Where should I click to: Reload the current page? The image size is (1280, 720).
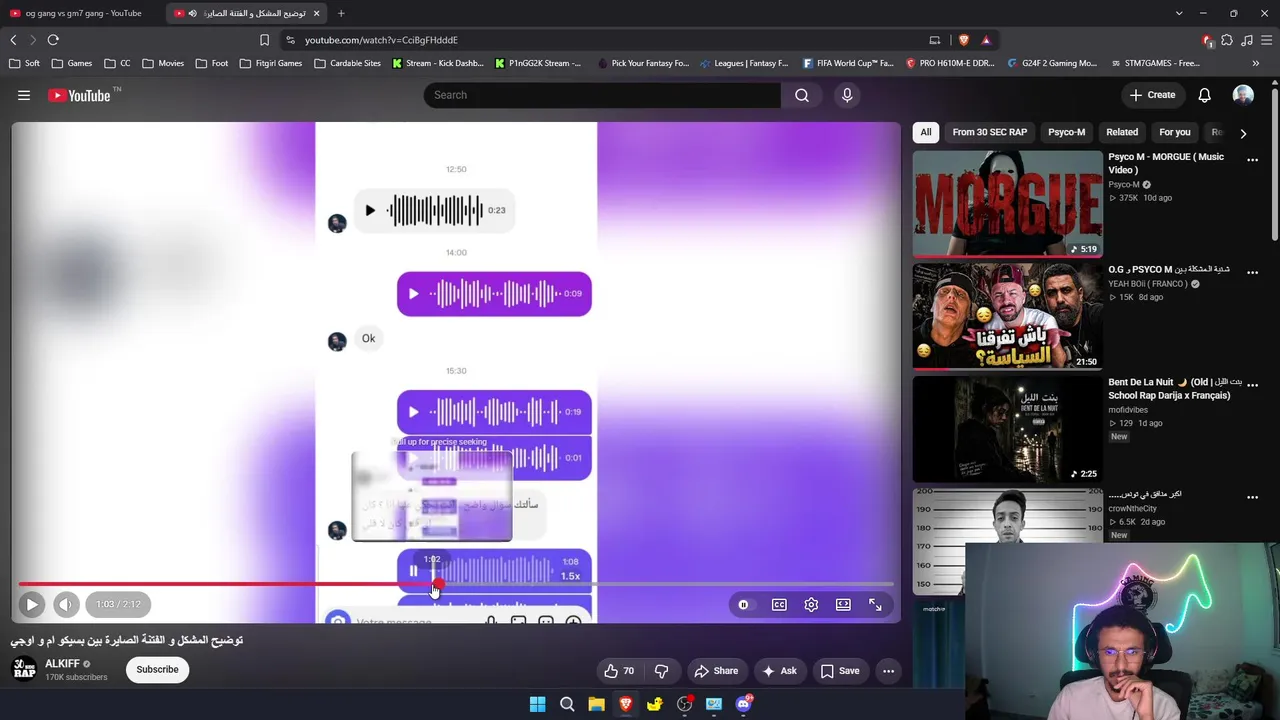click(53, 40)
